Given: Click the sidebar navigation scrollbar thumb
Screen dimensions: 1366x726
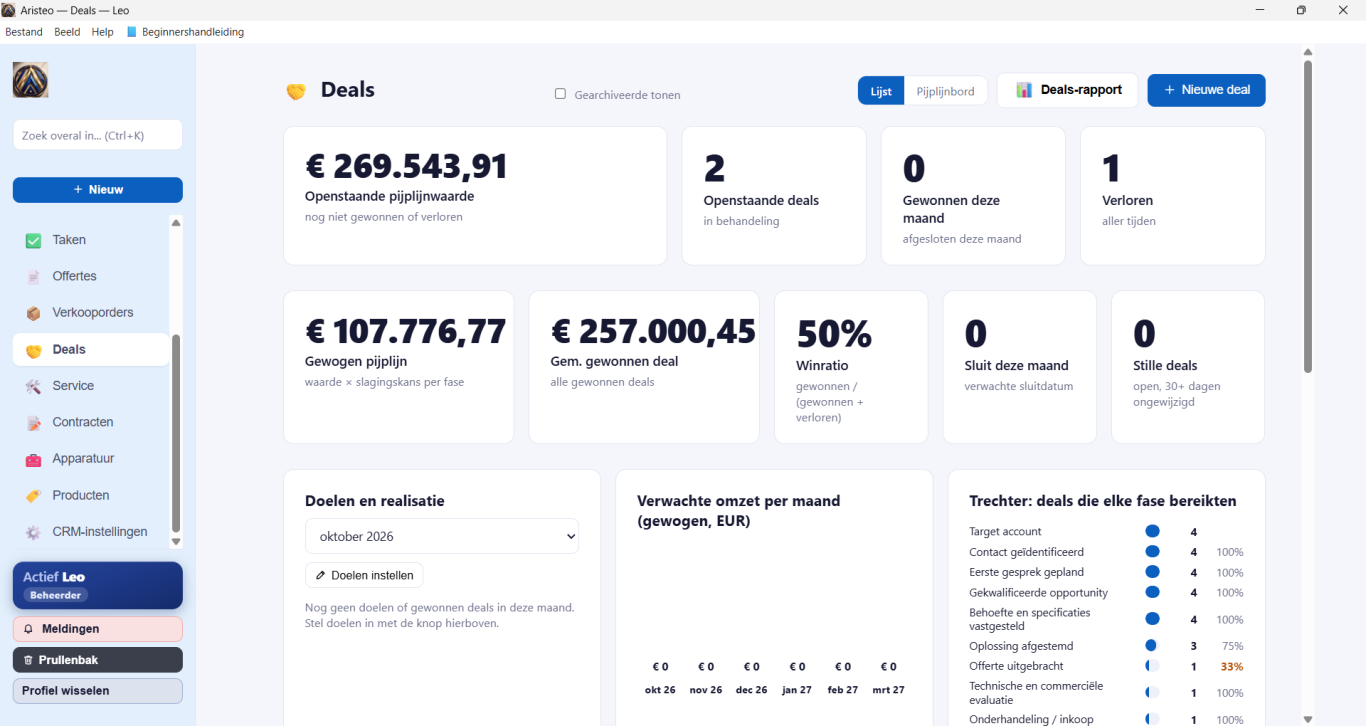Looking at the screenshot, I should pyautogui.click(x=176, y=432).
